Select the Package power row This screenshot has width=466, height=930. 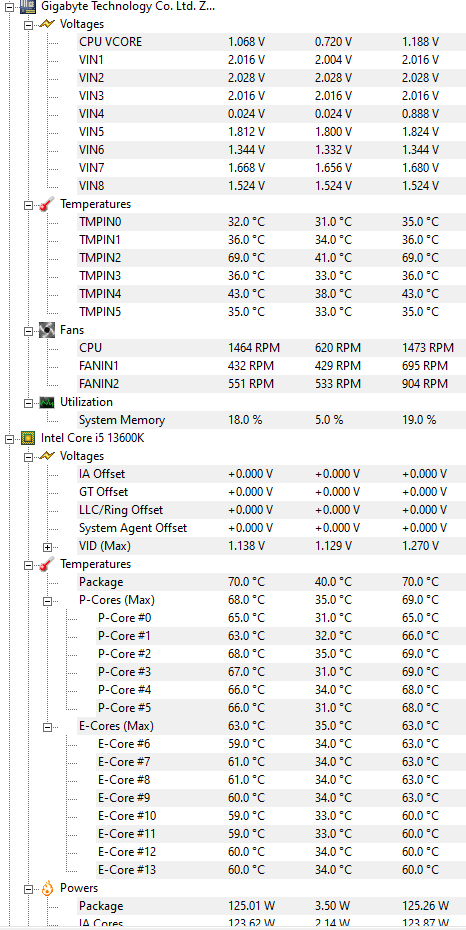[271, 906]
